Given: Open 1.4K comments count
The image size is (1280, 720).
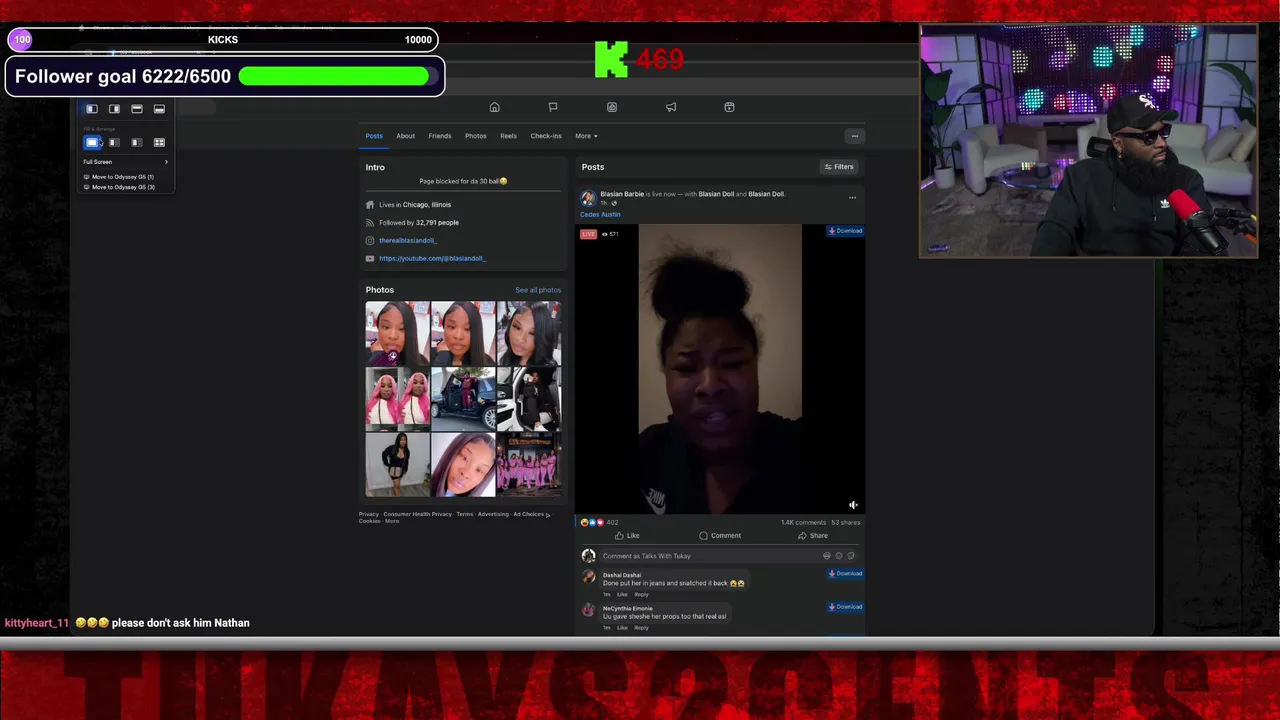Looking at the screenshot, I should pos(803,522).
